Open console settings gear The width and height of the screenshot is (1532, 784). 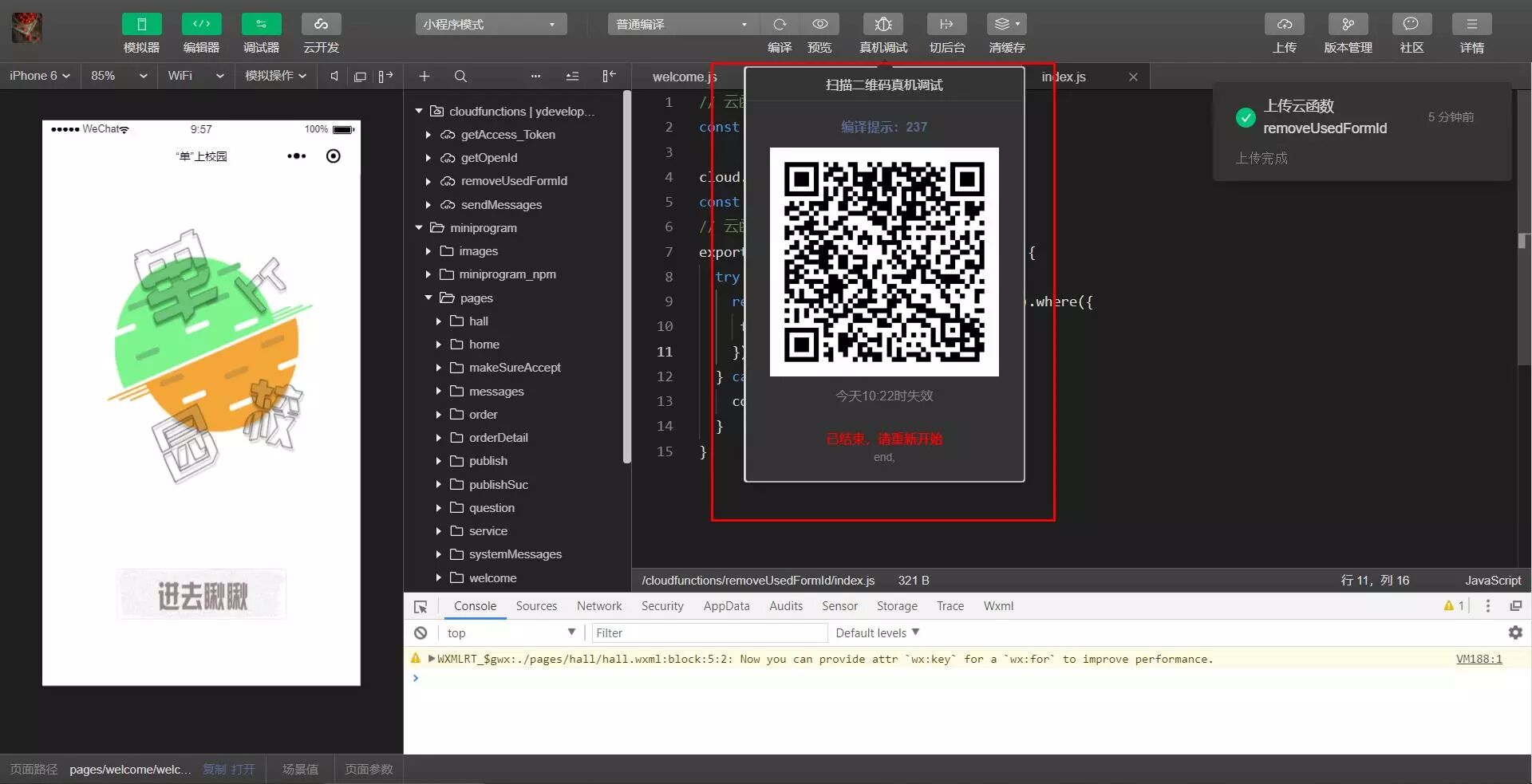1515,632
